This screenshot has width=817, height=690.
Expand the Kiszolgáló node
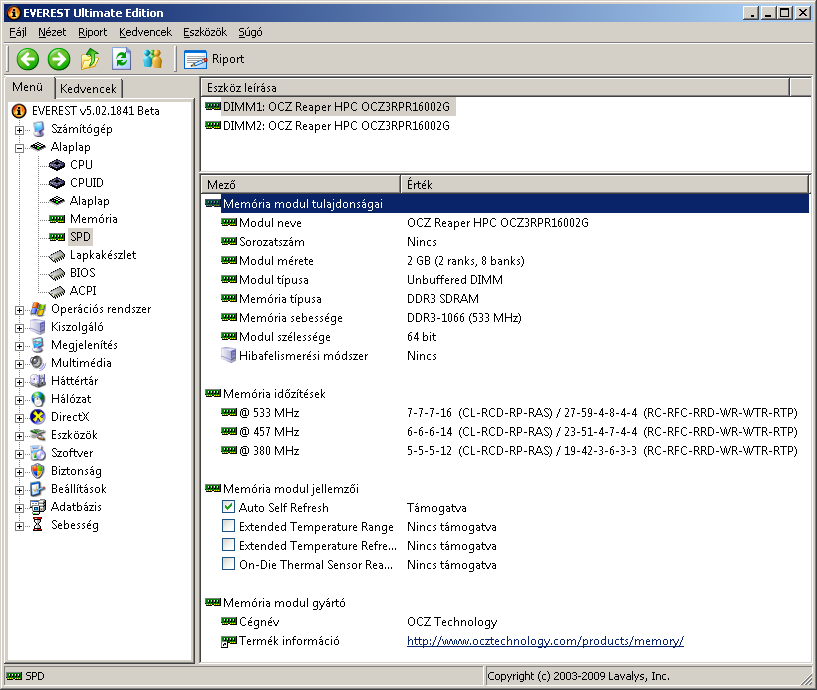(x=19, y=328)
